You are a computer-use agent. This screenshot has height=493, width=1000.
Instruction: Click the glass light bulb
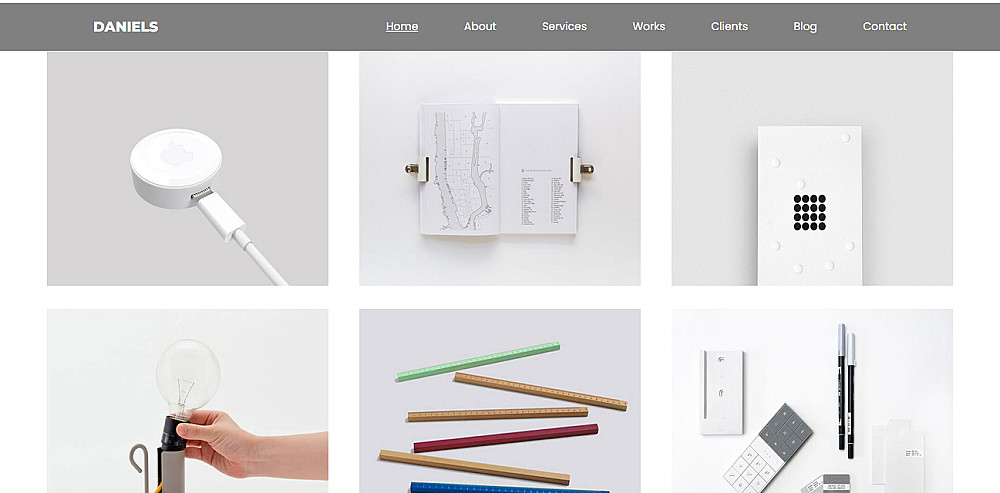188,376
